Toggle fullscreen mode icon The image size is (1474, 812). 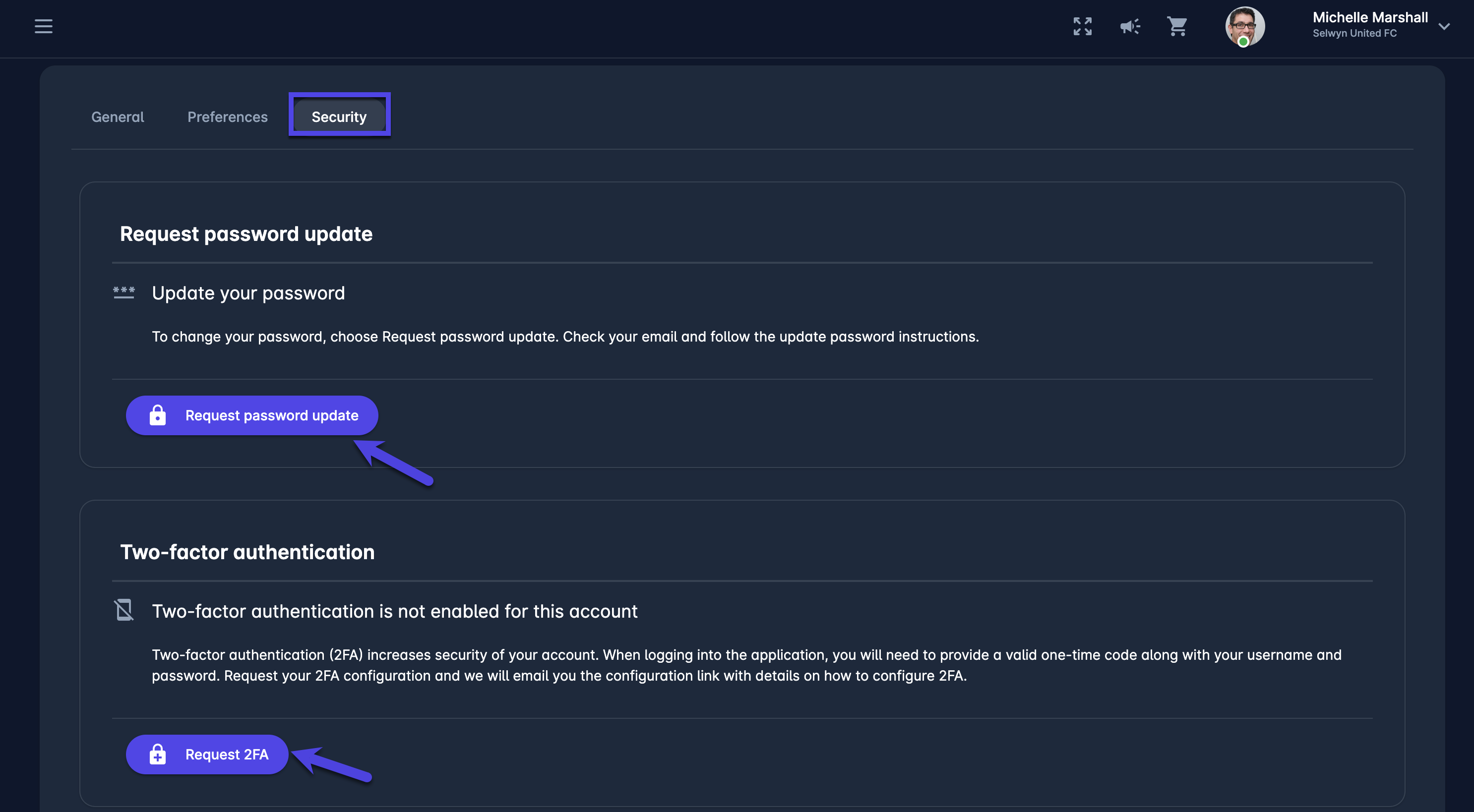[x=1082, y=26]
